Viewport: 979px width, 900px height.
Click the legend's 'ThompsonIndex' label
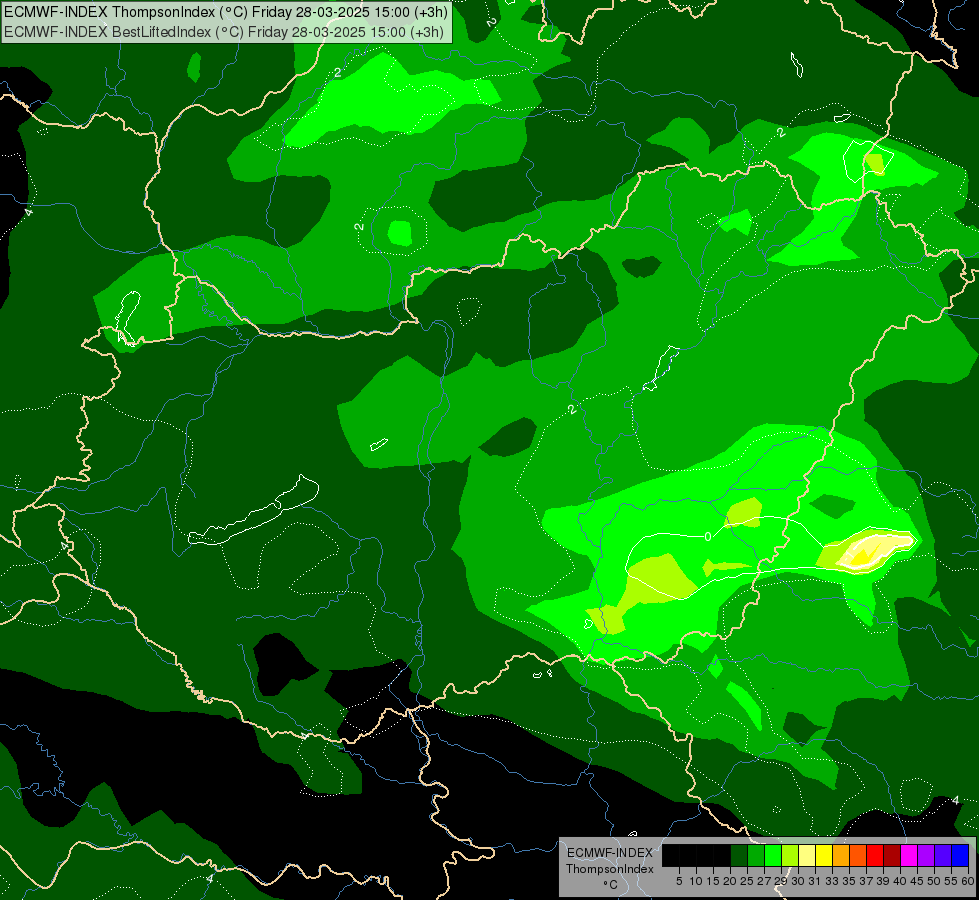point(610,869)
